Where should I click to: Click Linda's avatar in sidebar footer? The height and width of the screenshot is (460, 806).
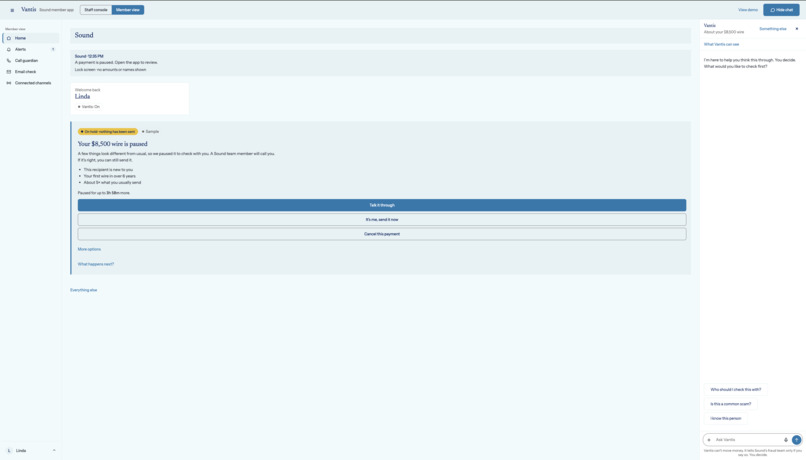pos(9,451)
